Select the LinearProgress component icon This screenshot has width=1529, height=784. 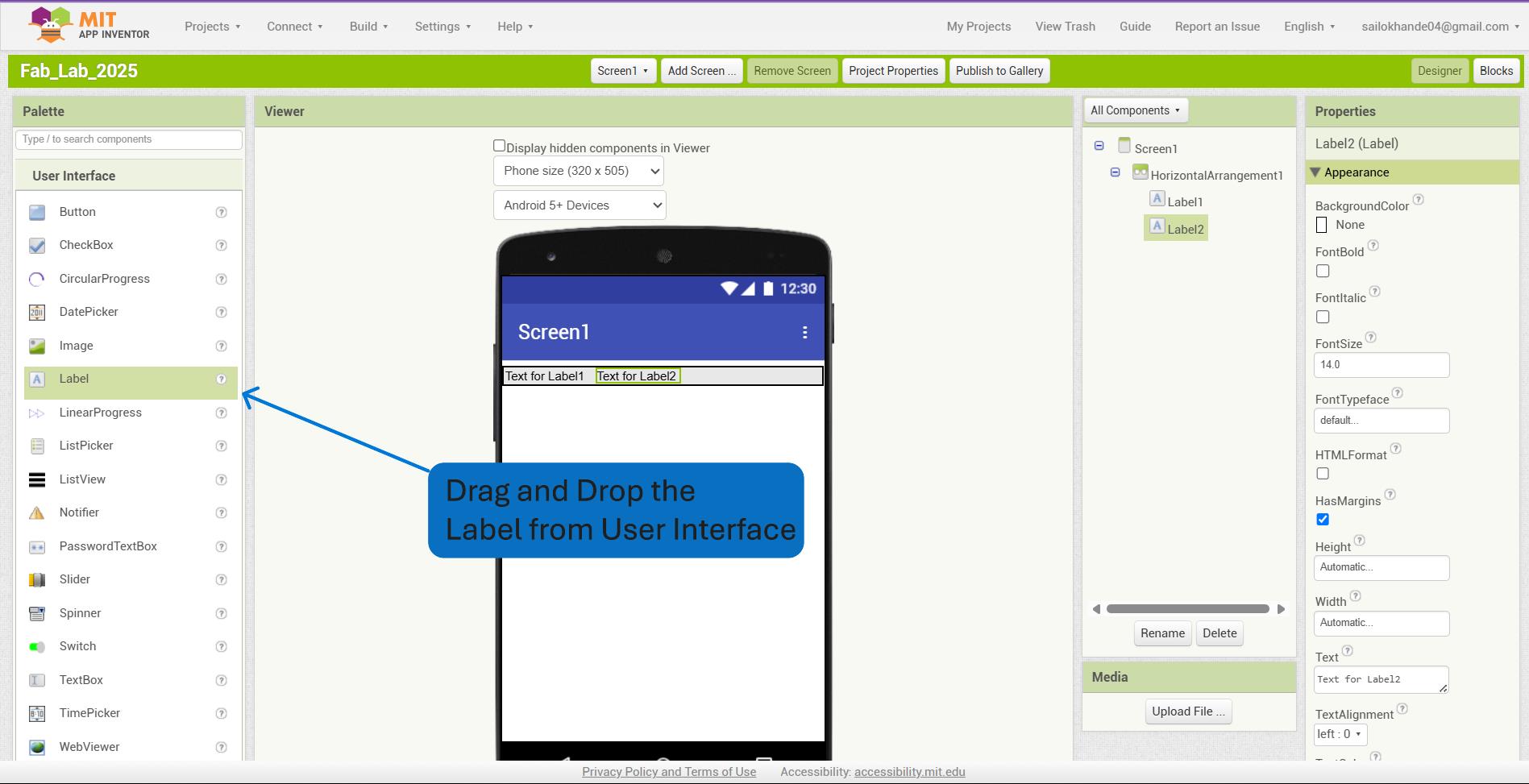[x=37, y=413]
